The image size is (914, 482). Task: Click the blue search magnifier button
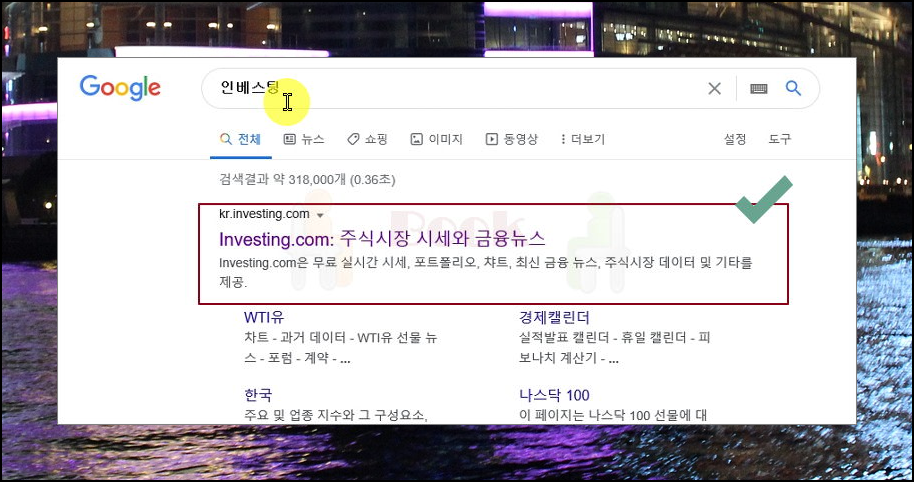tap(793, 88)
